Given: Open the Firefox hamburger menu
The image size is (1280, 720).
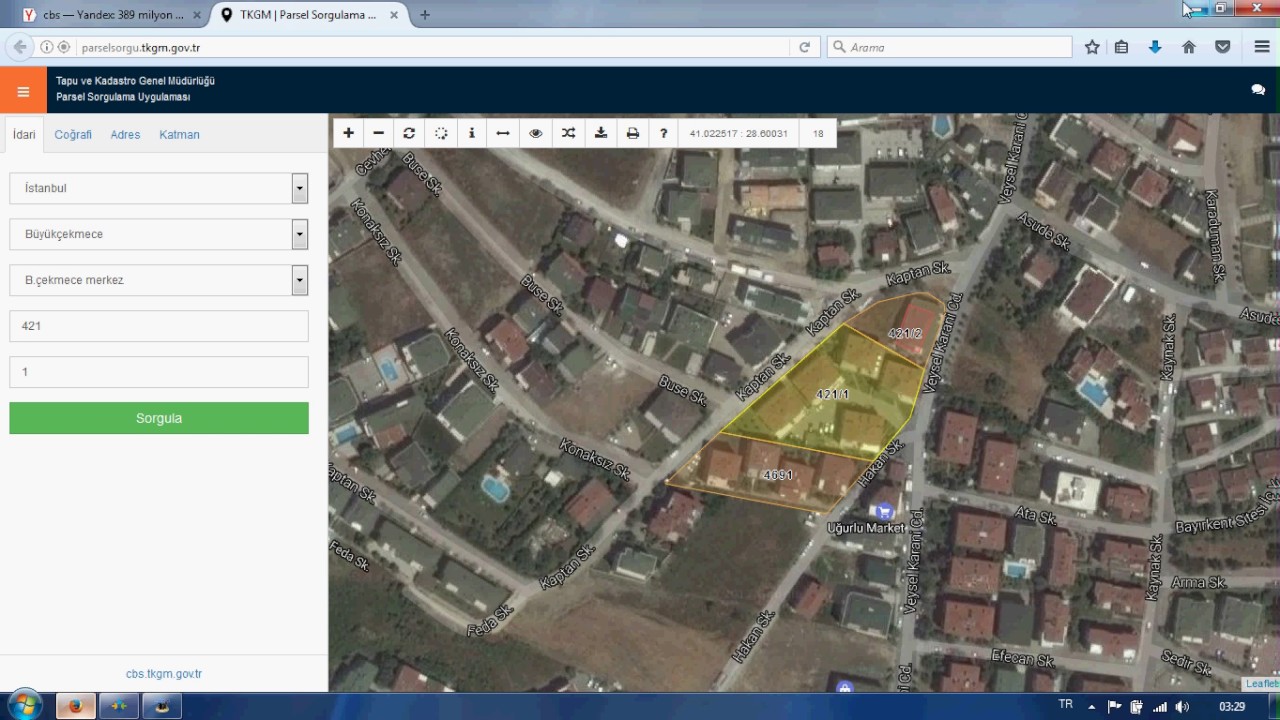Looking at the screenshot, I should click(1261, 47).
